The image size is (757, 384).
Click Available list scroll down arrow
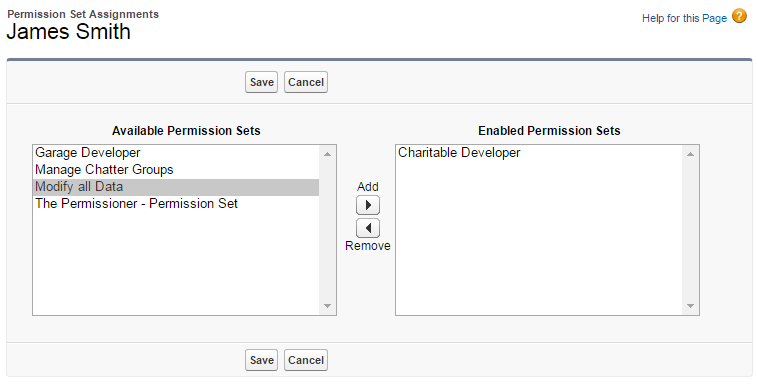point(327,306)
